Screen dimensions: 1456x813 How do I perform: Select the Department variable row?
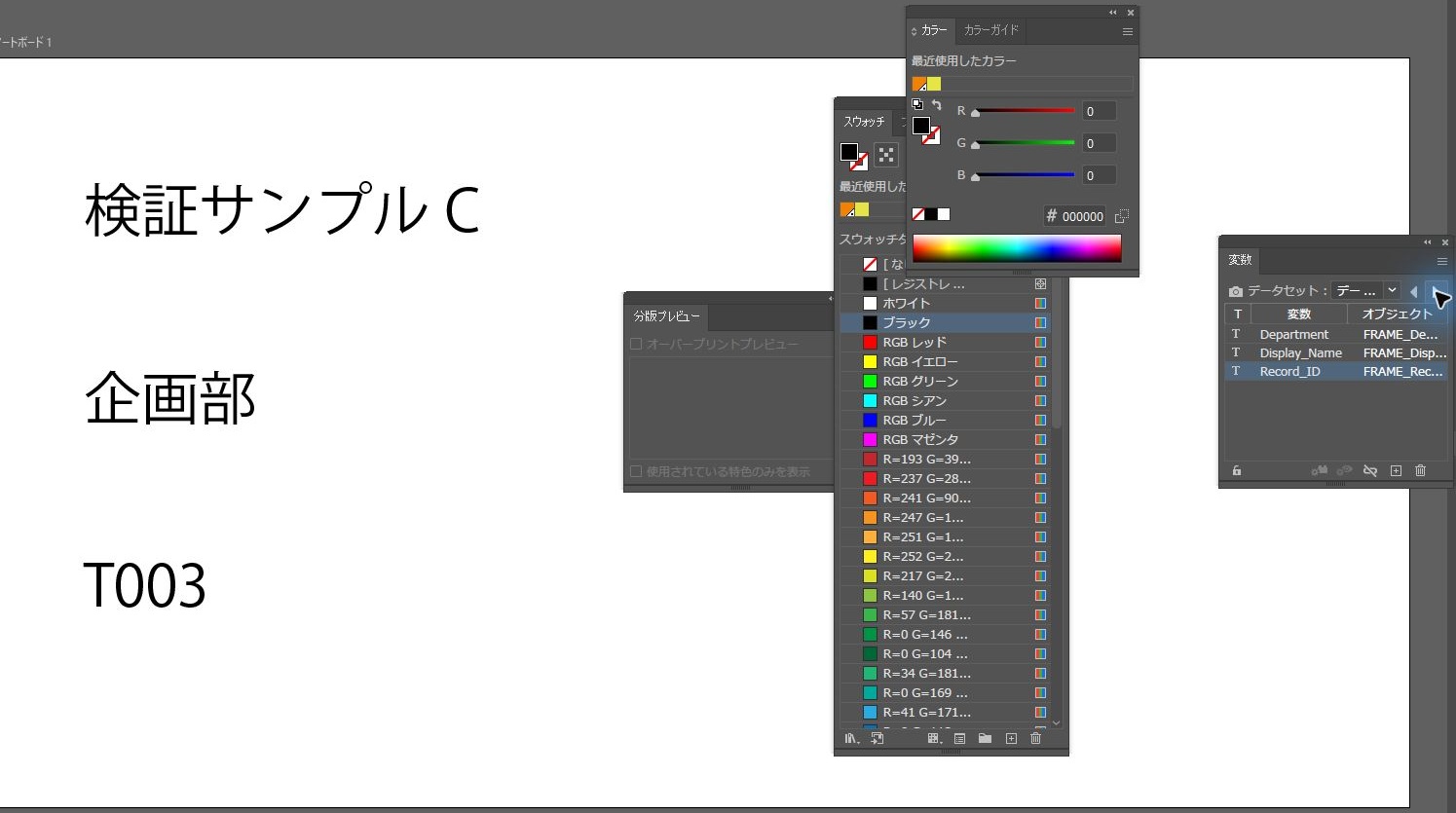click(1336, 334)
